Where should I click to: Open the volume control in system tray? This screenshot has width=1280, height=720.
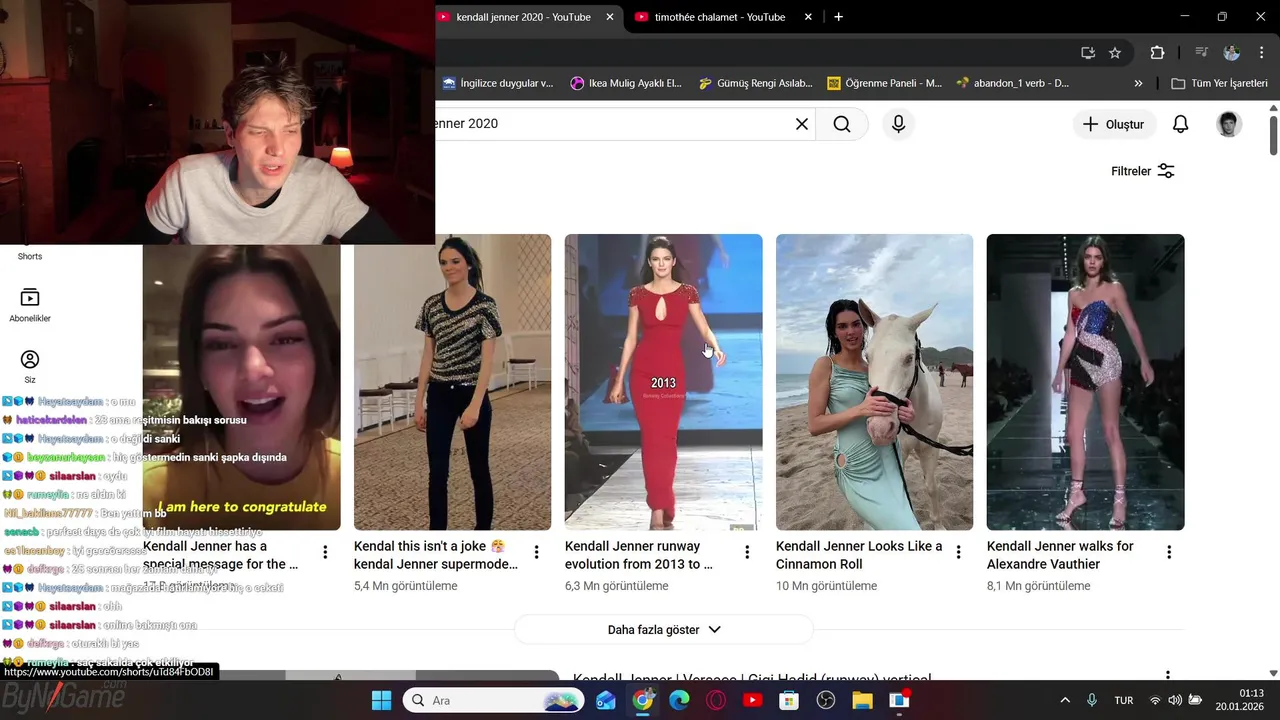click(1175, 700)
